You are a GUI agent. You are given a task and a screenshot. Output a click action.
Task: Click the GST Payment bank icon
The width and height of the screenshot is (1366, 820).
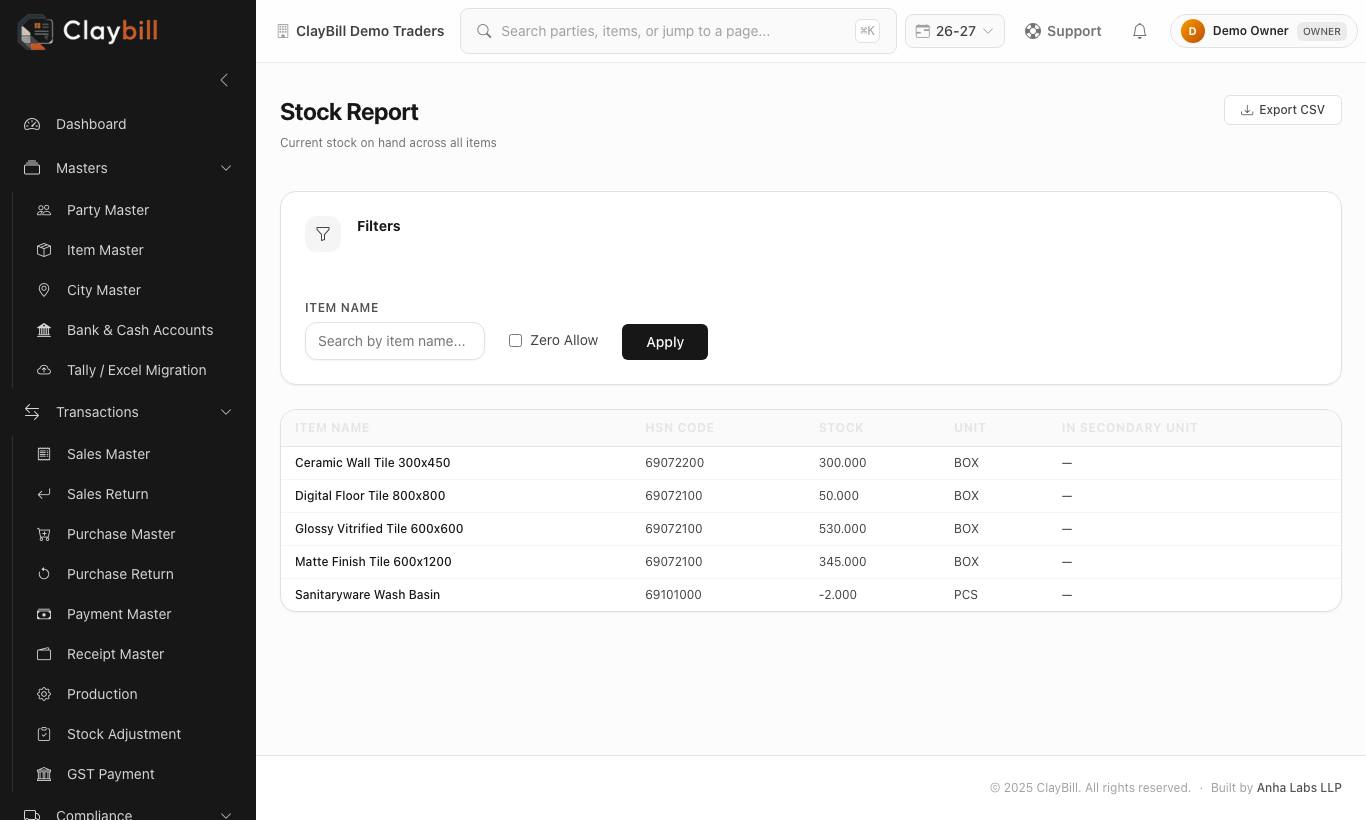click(x=44, y=774)
